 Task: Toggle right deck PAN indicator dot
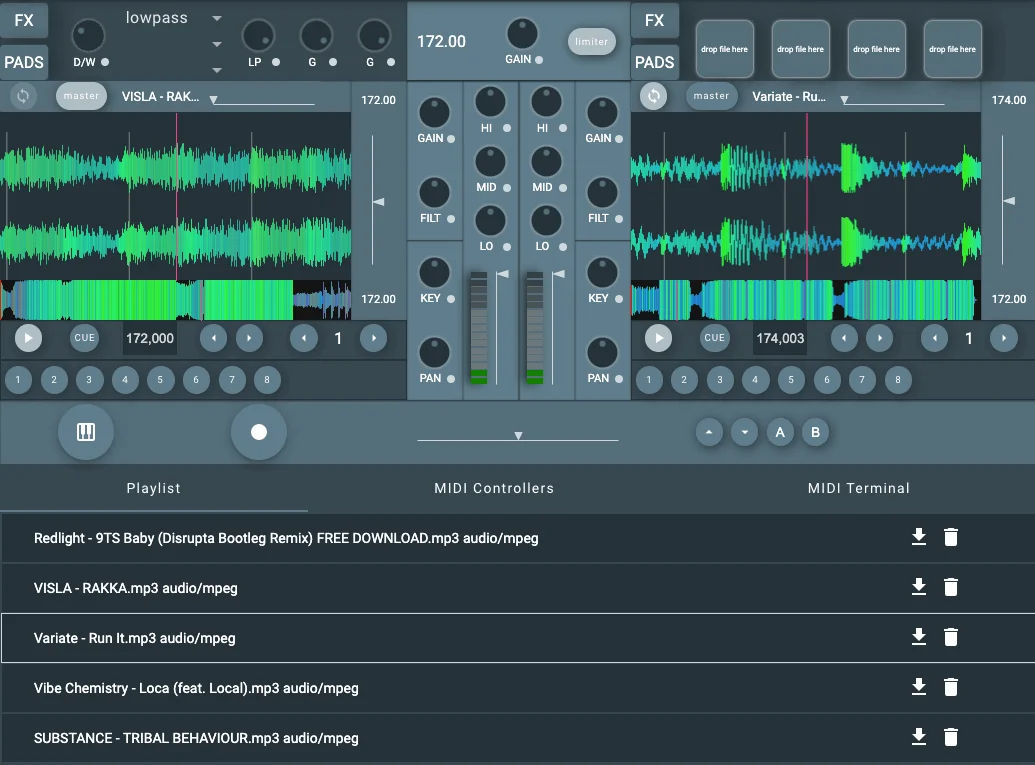(x=618, y=378)
